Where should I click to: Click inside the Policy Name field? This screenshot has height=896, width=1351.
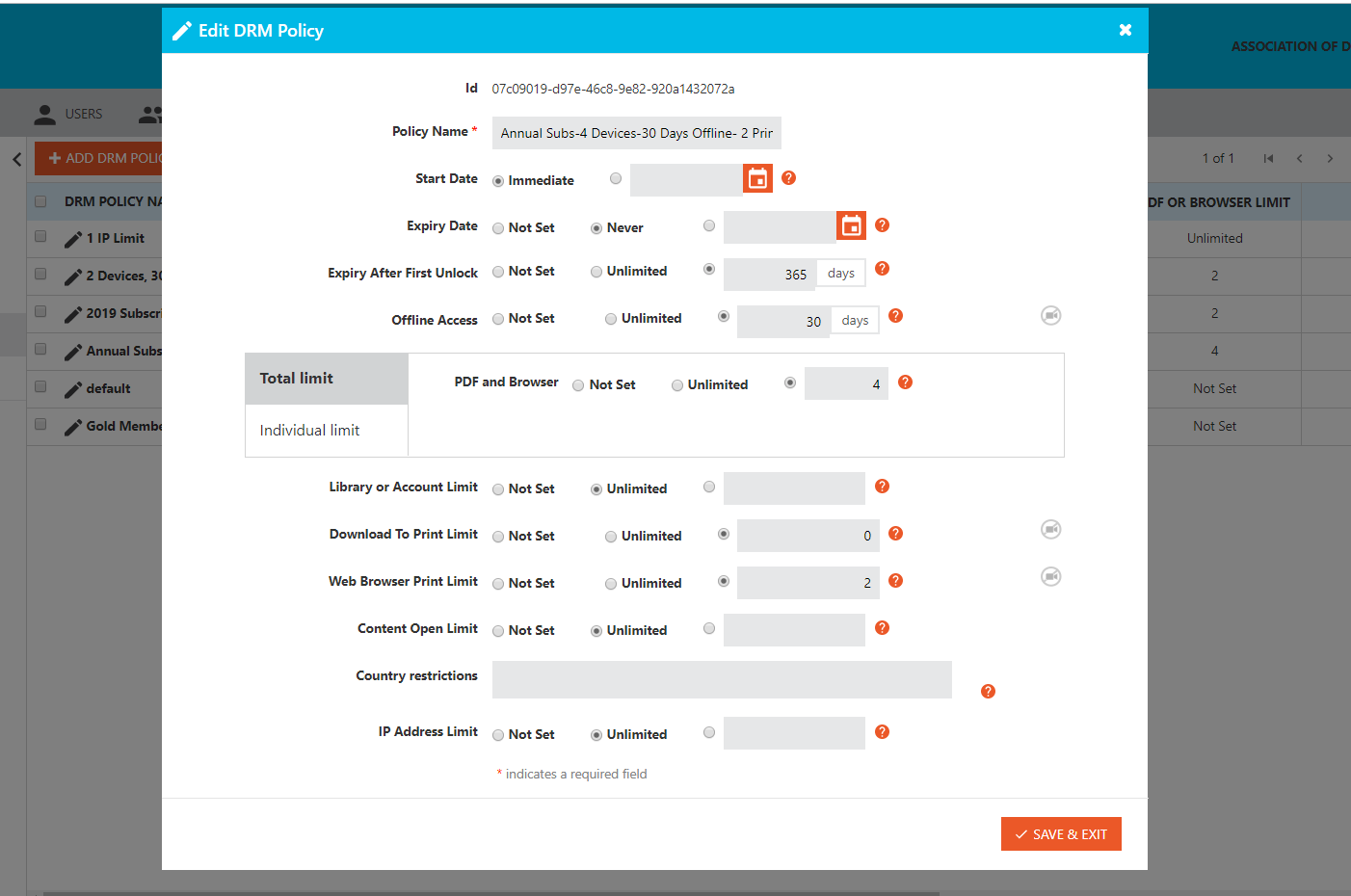(636, 132)
